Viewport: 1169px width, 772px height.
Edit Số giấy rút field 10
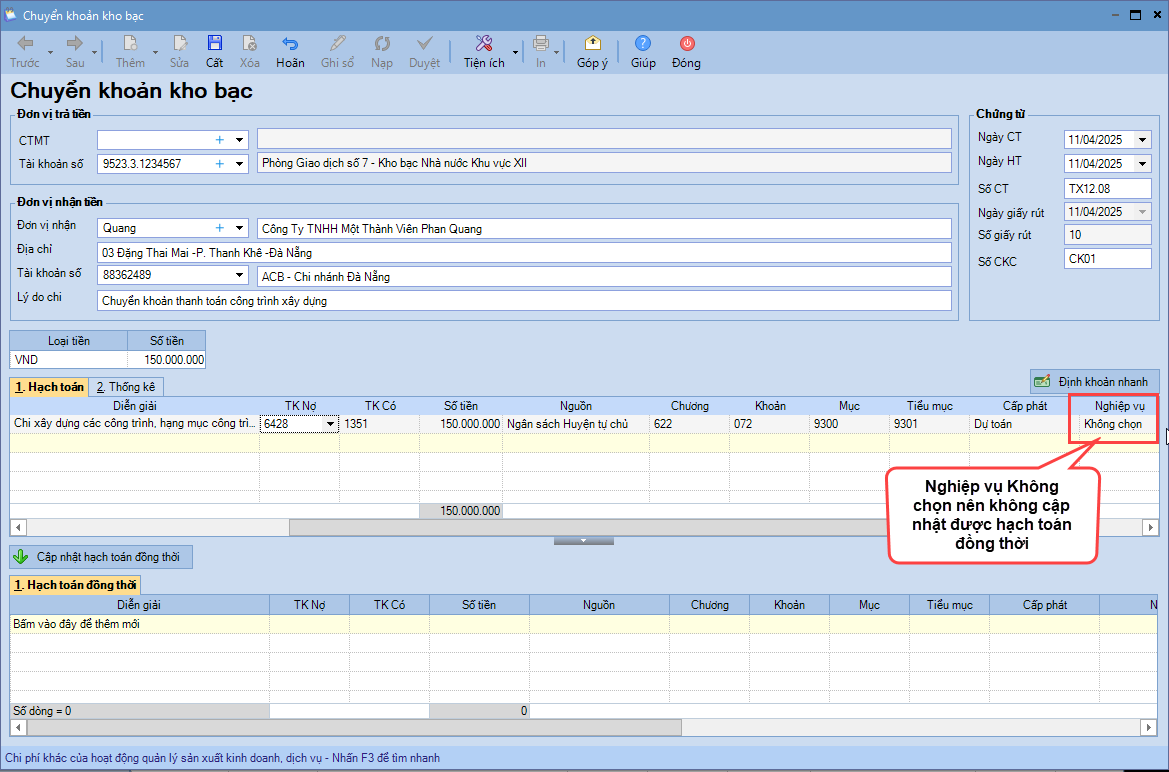[1107, 234]
